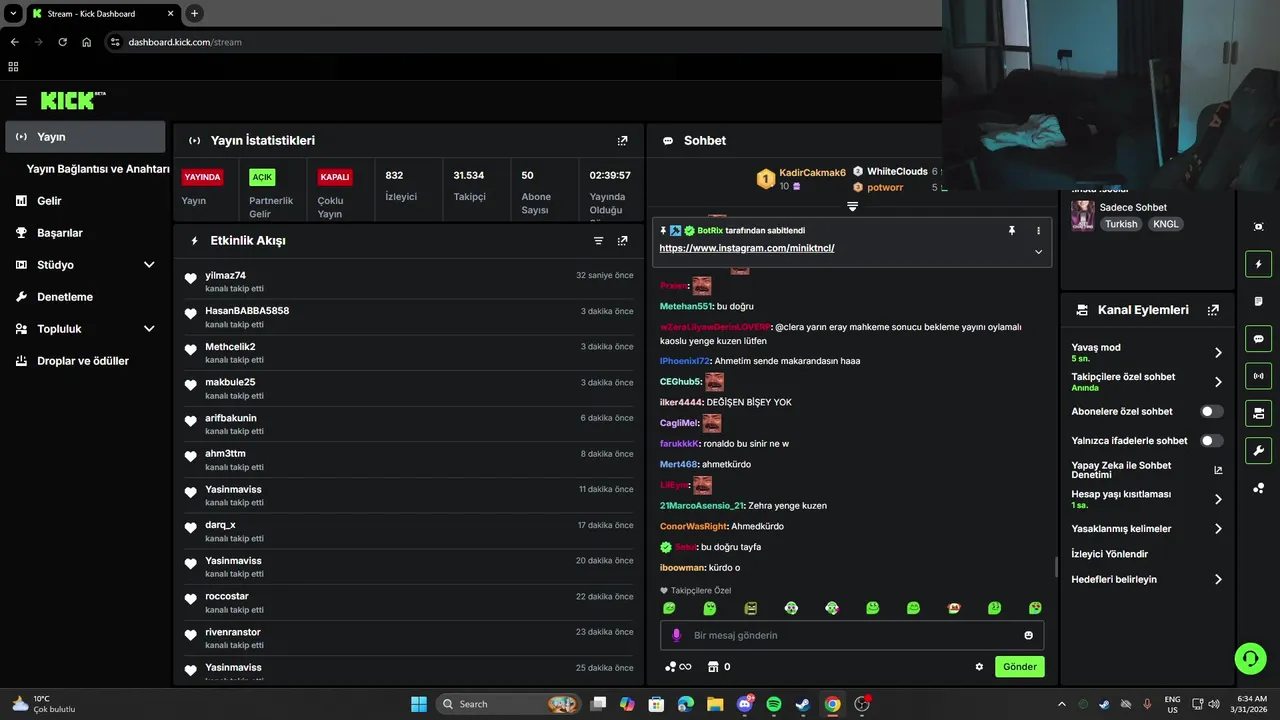This screenshot has height=720, width=1280.
Task: Open Hedefleri belirleyin arrow
Action: point(1218,579)
